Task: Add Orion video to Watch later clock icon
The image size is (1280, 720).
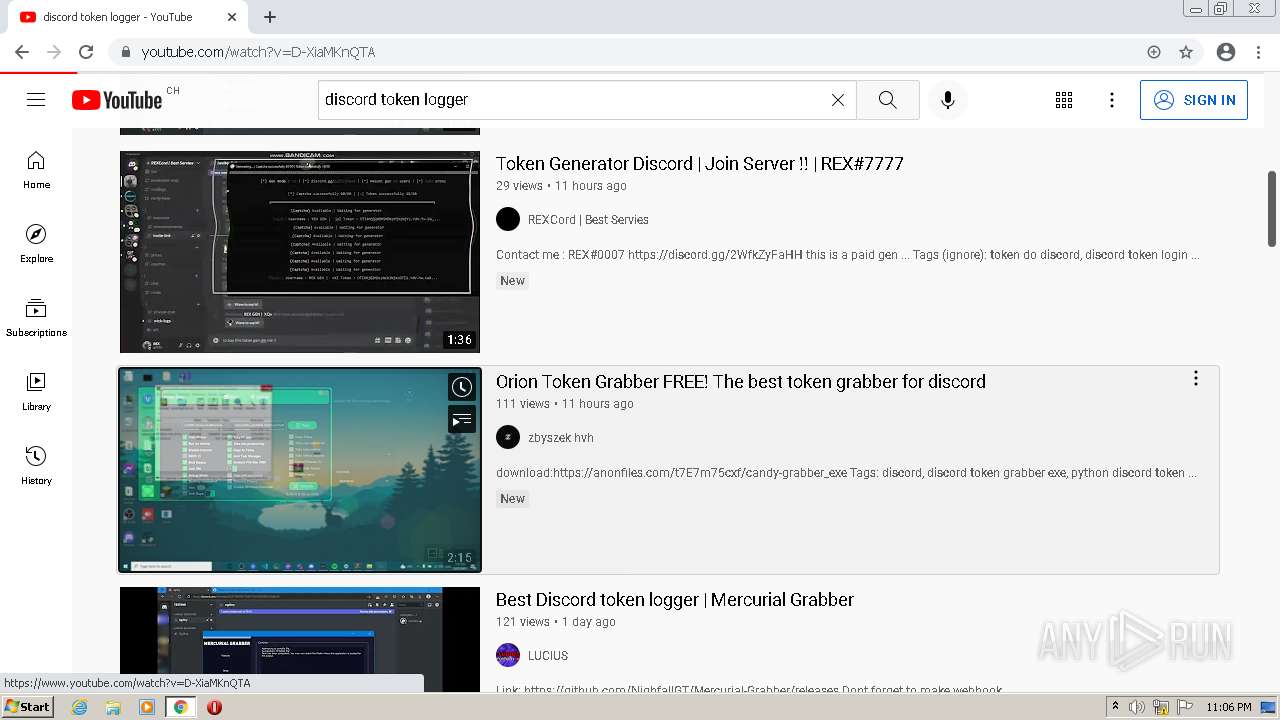Action: tap(461, 387)
